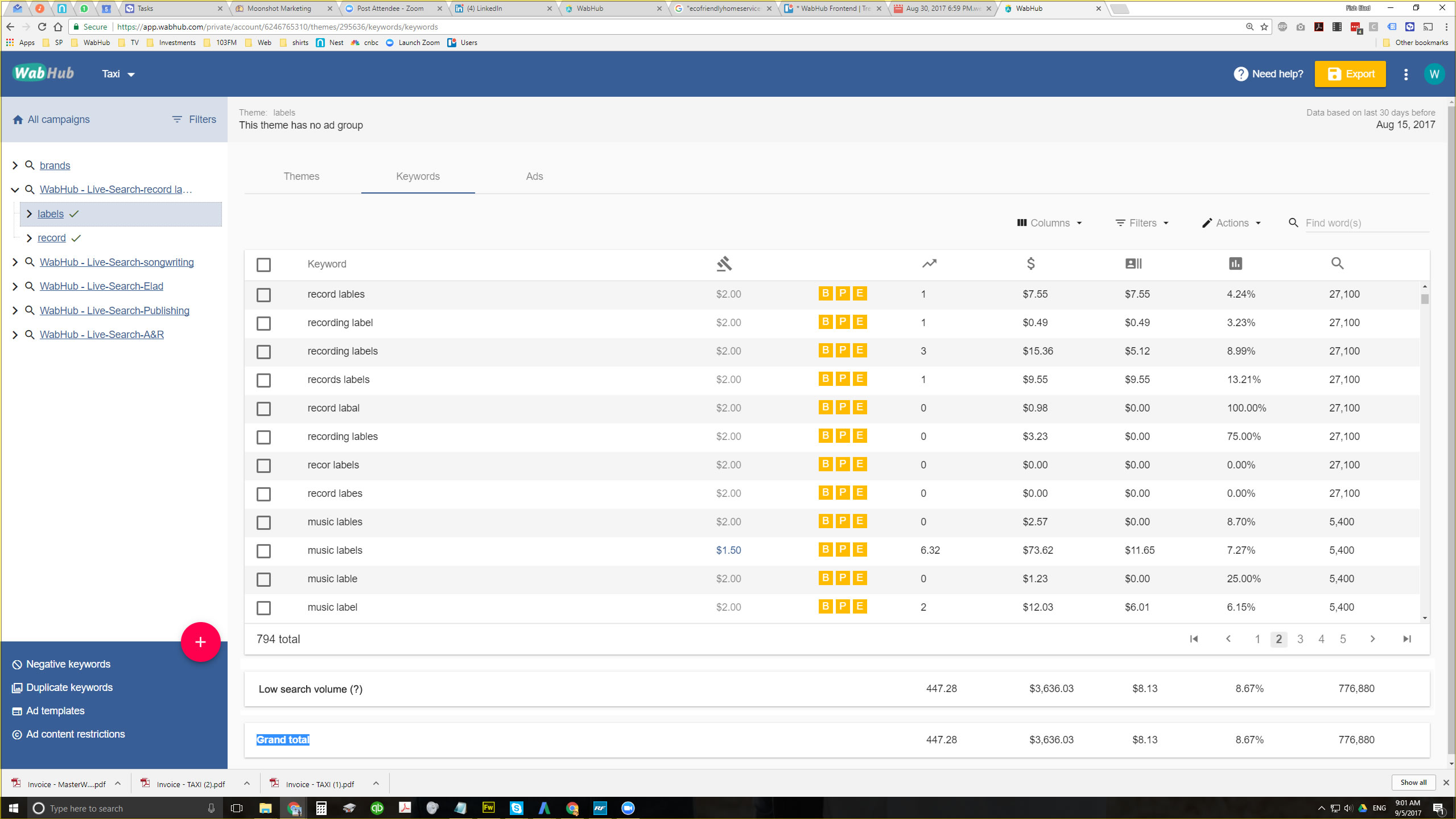The width and height of the screenshot is (1456, 819).
Task: Select the recording labels row checkbox
Action: pos(263,352)
